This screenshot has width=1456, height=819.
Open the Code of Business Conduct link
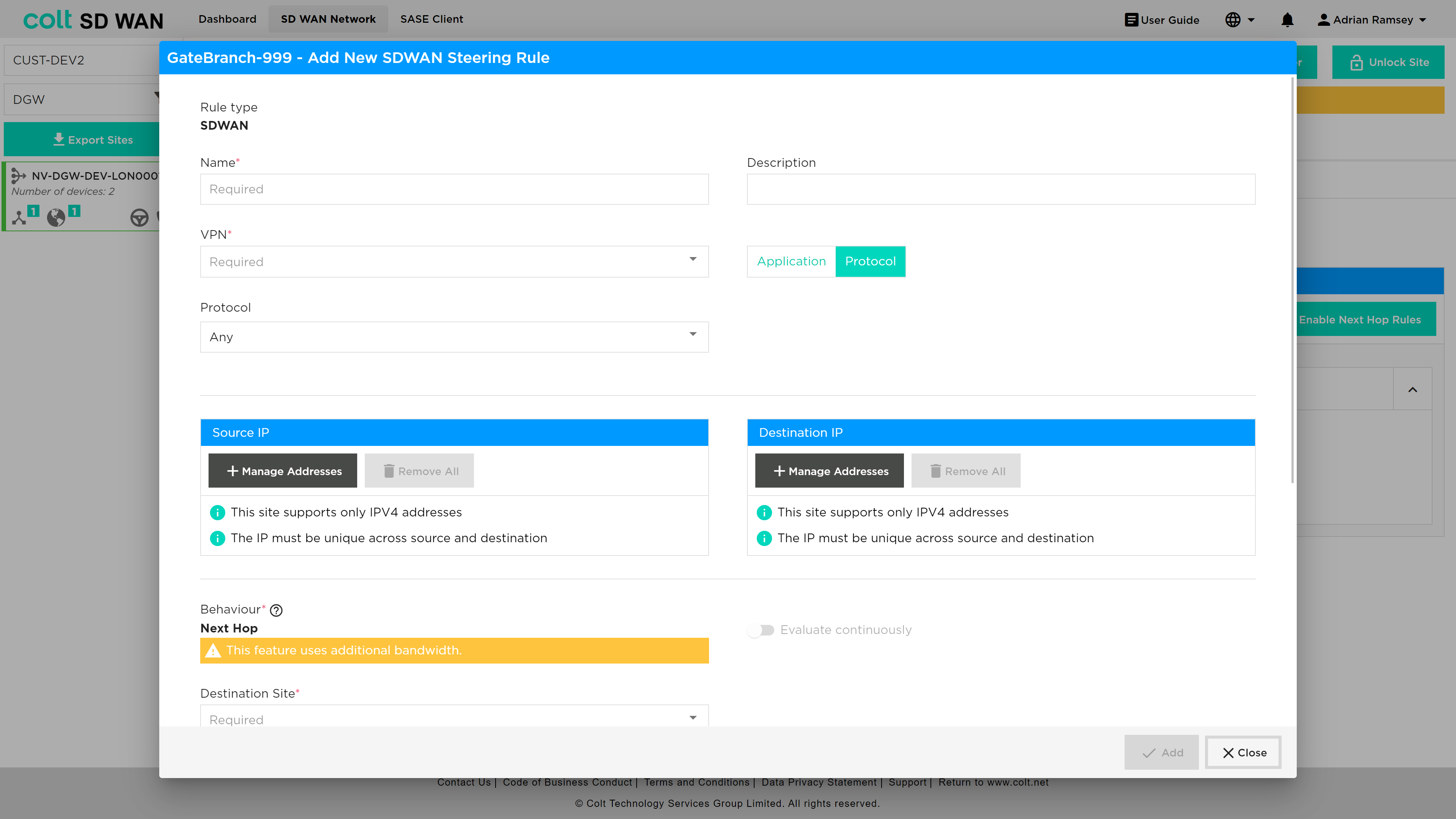(x=568, y=782)
